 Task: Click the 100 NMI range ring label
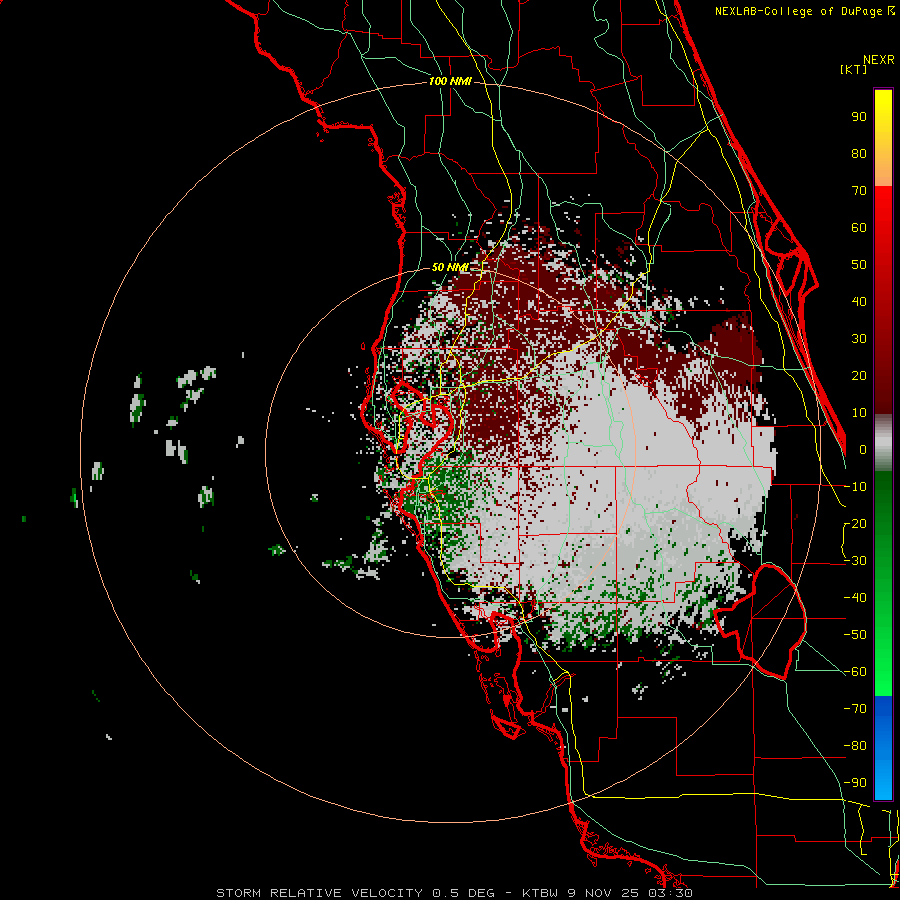tap(450, 82)
